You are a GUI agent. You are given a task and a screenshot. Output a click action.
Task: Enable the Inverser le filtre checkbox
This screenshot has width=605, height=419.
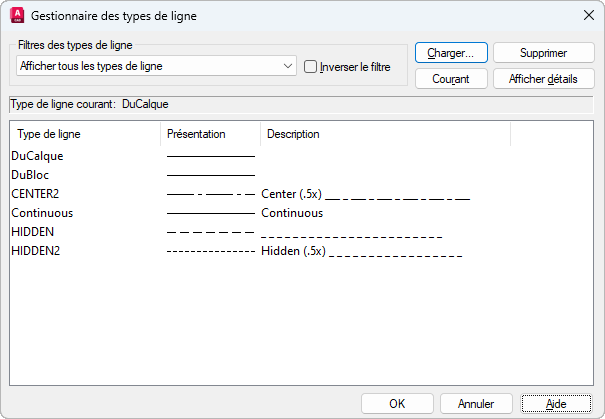click(x=310, y=67)
